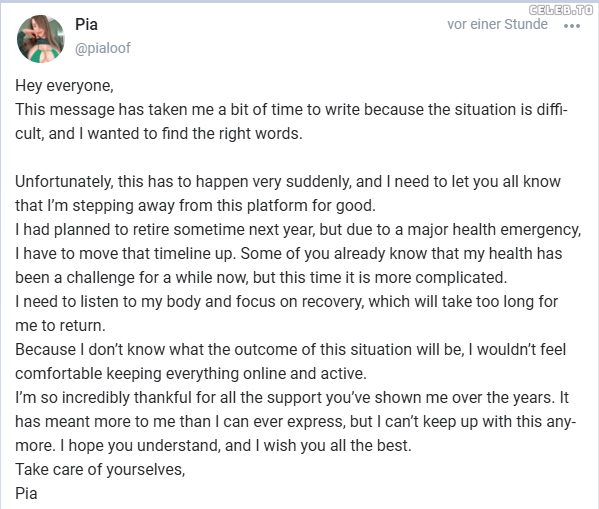Screen dimensions: 599x509
Task: Click the line starting 'Because I don't know'
Action: pos(290,350)
